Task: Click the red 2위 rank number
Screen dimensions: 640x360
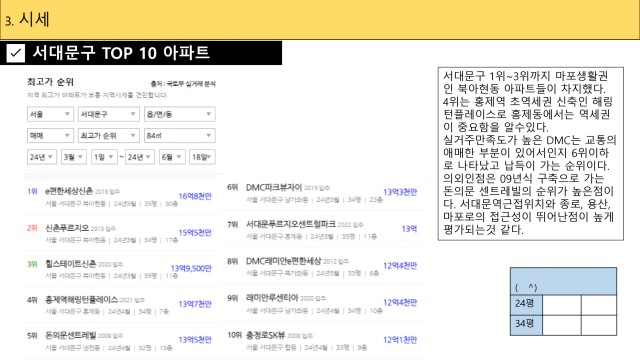Action: [32, 228]
